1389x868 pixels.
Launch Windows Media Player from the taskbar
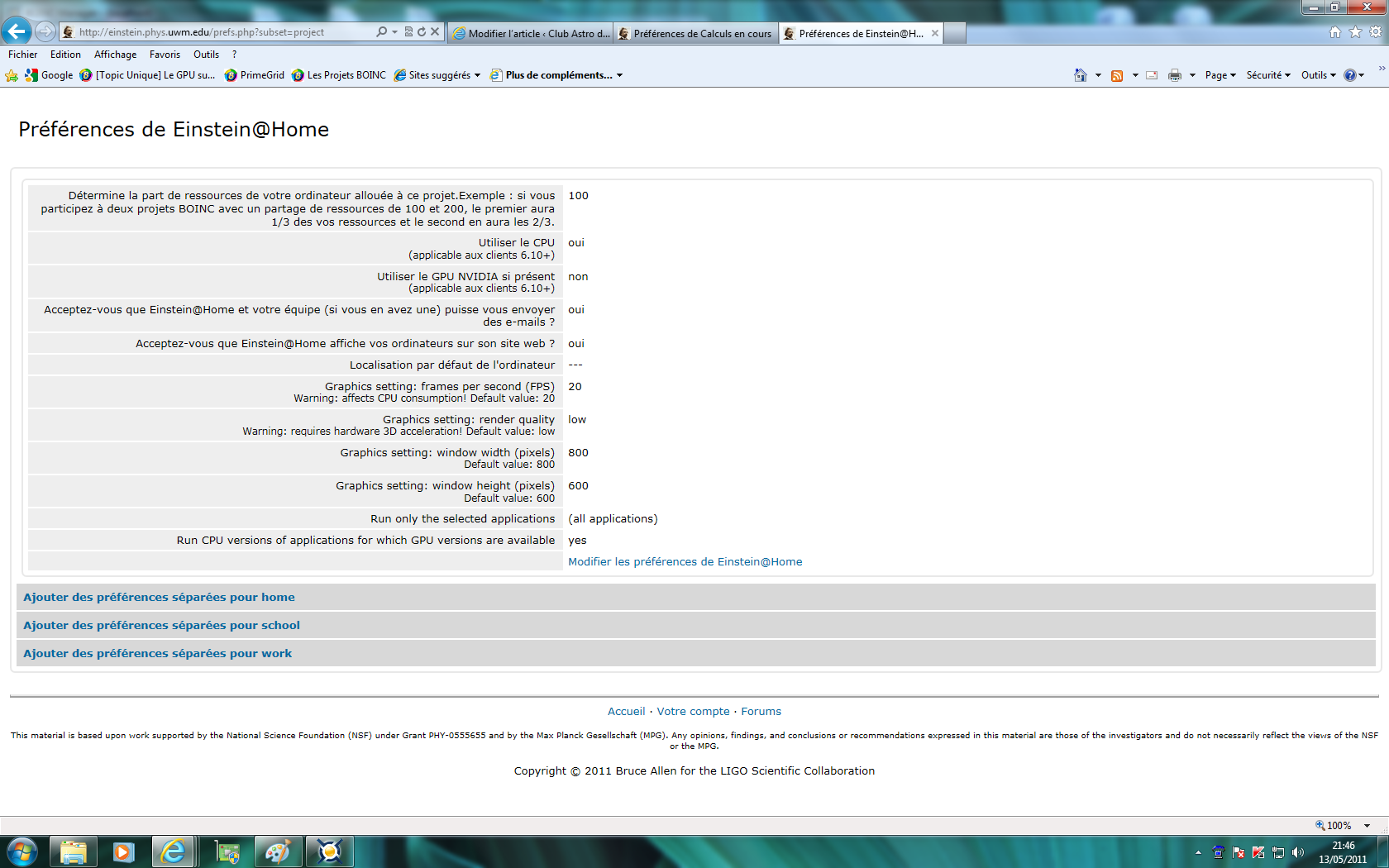123,851
